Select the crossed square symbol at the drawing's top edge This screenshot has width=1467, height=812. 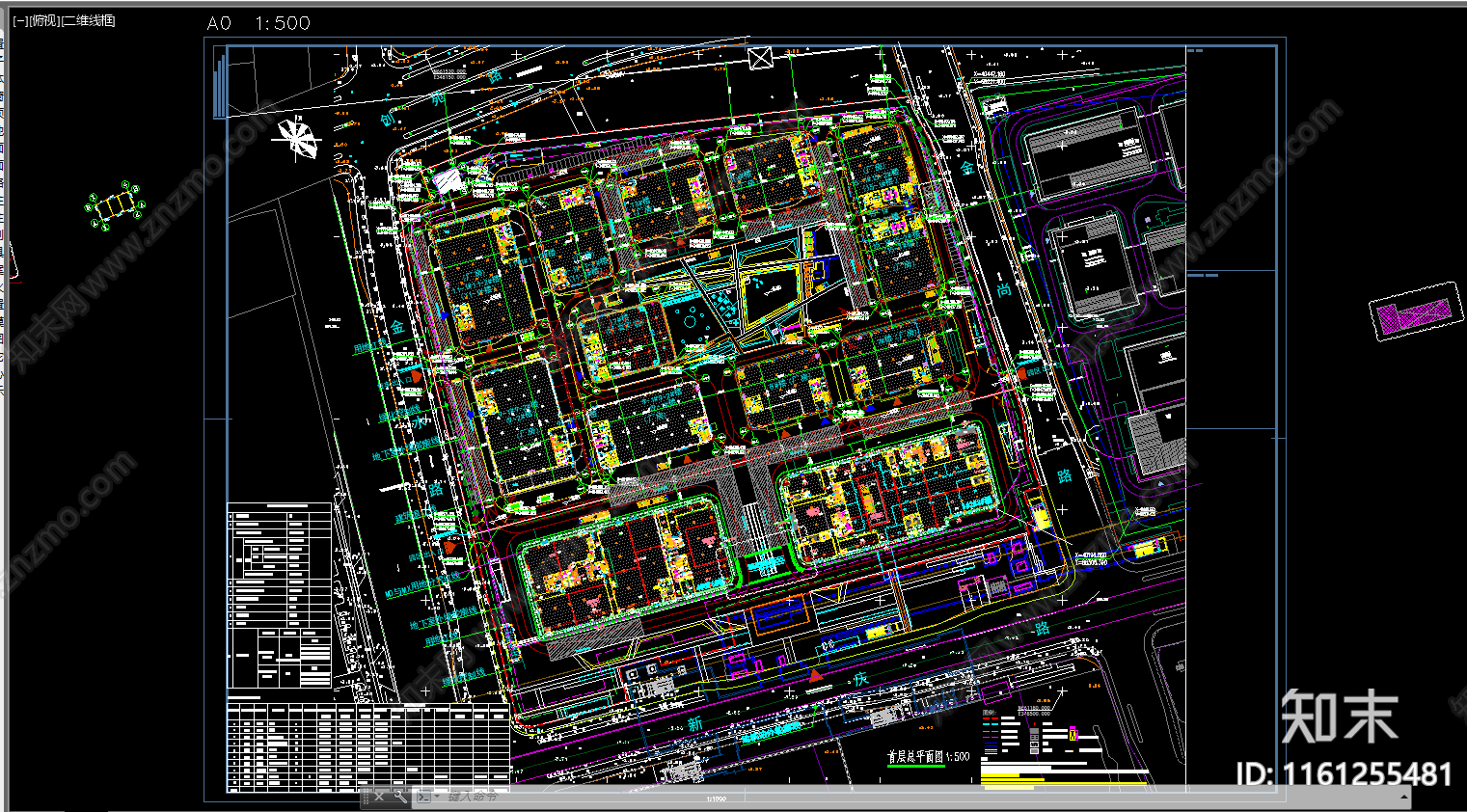click(x=761, y=58)
